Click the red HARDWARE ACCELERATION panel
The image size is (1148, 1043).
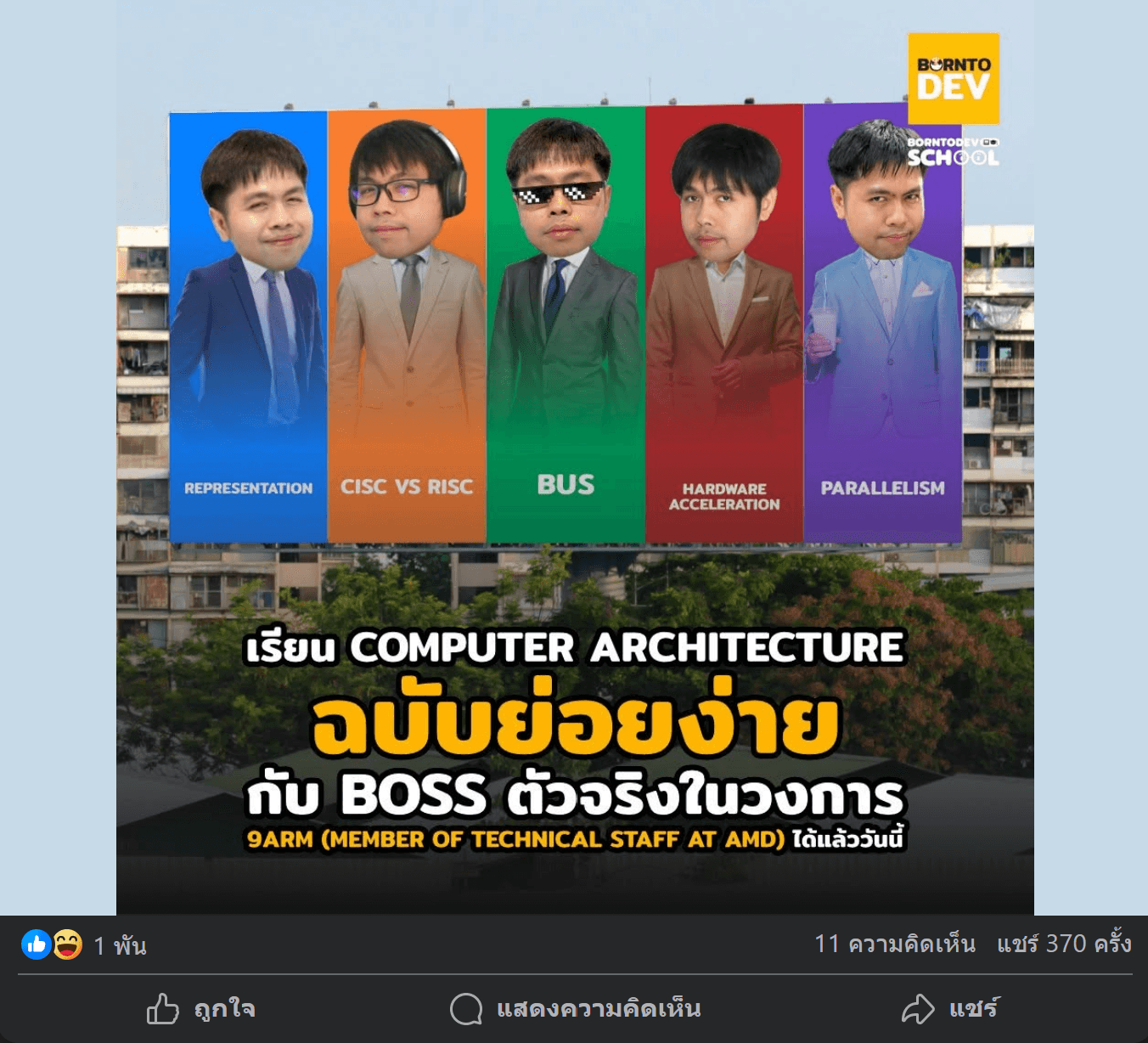click(724, 324)
